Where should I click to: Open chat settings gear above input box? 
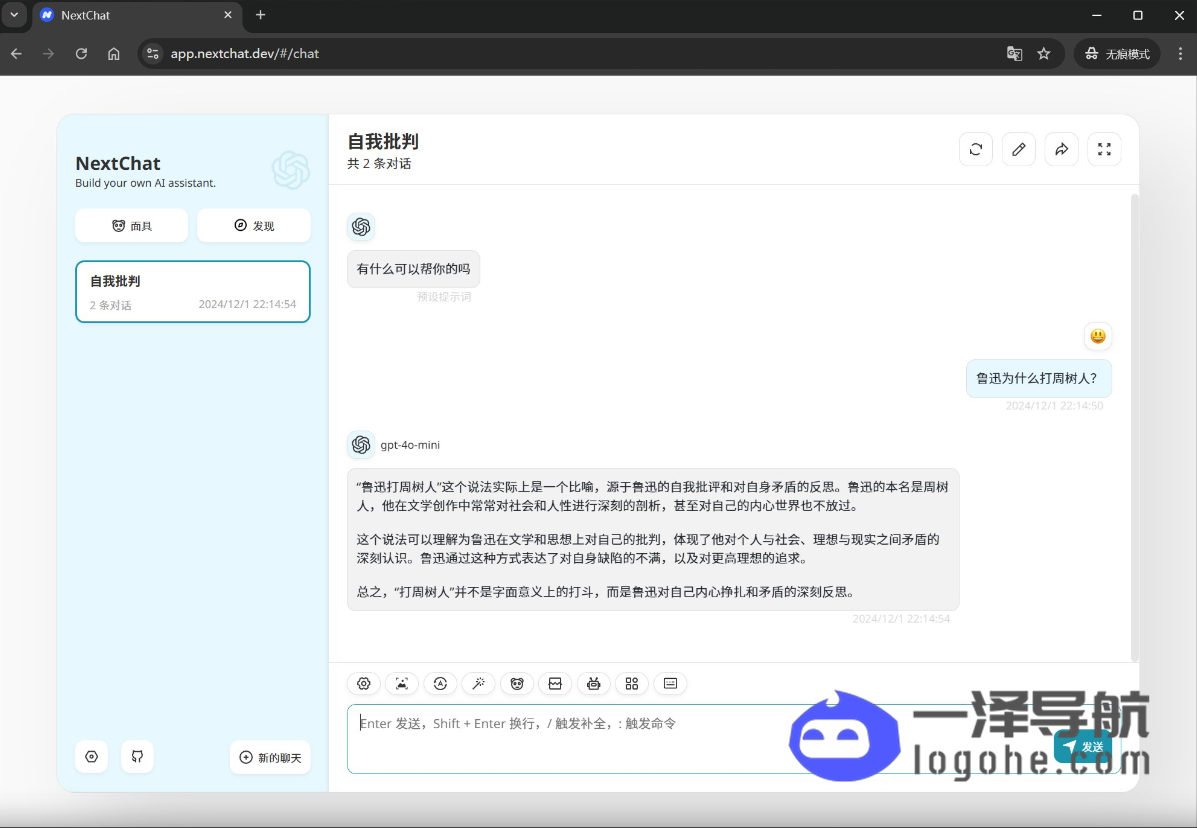(364, 684)
